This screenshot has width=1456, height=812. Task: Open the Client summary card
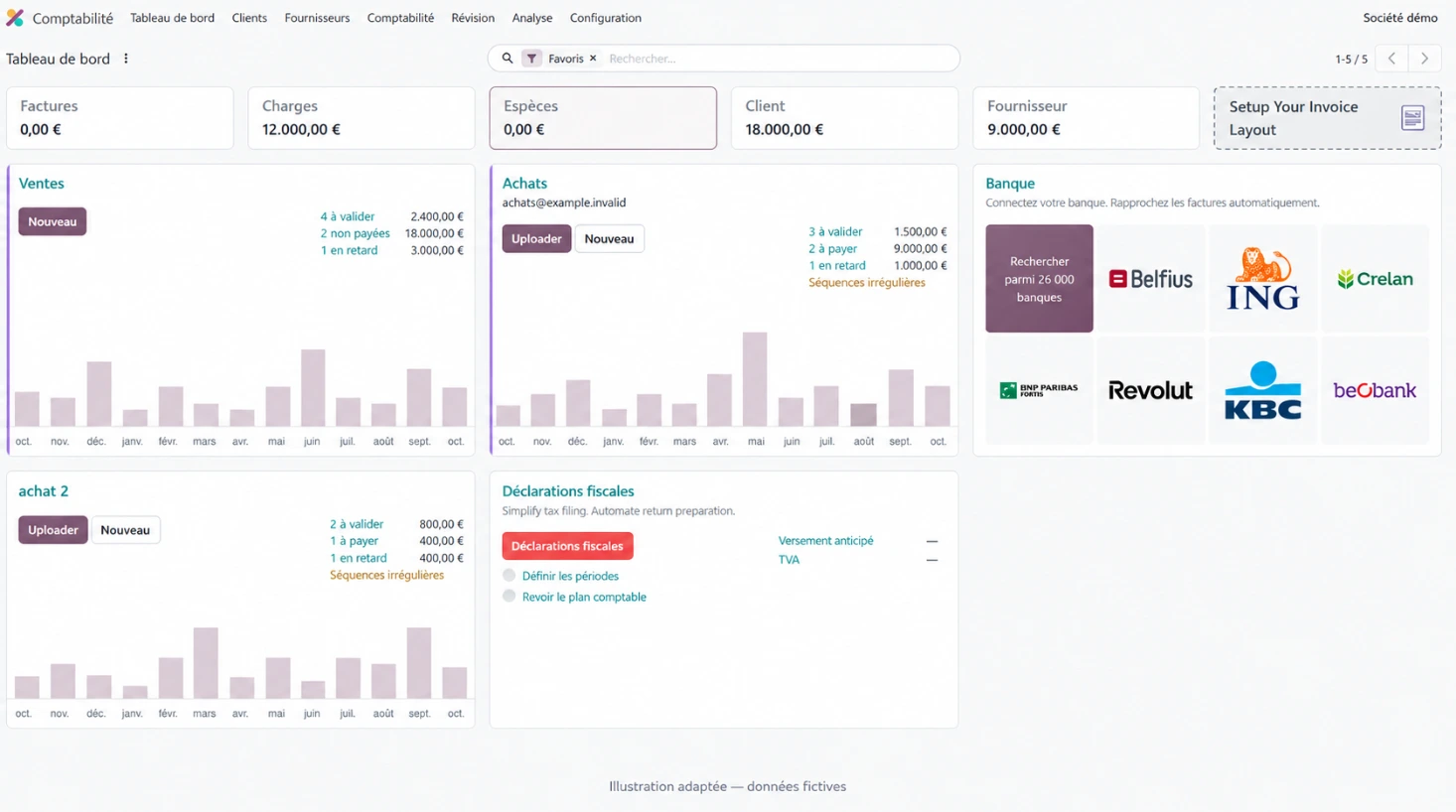(x=844, y=118)
